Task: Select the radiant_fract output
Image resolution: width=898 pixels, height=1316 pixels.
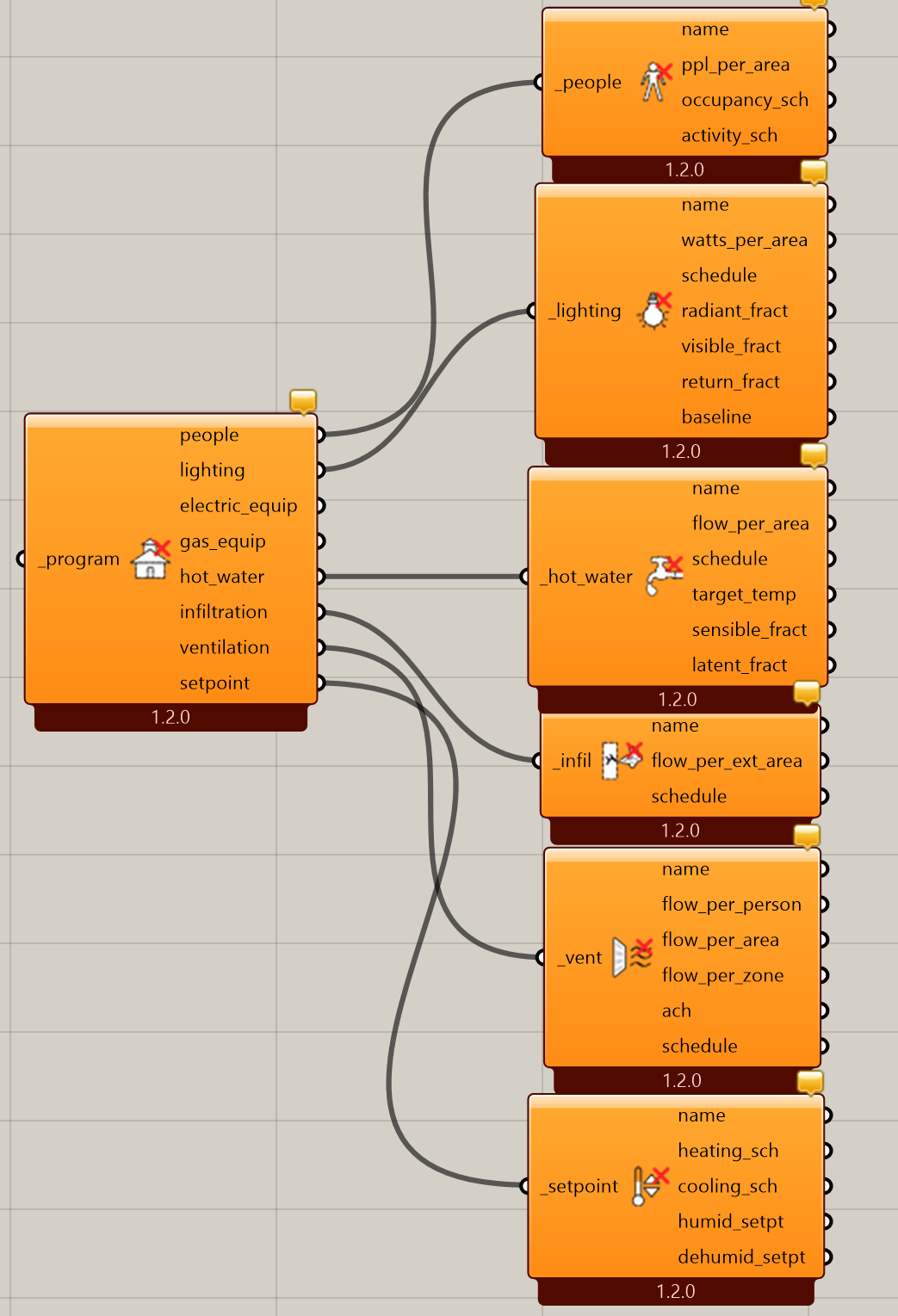Action: (734, 311)
